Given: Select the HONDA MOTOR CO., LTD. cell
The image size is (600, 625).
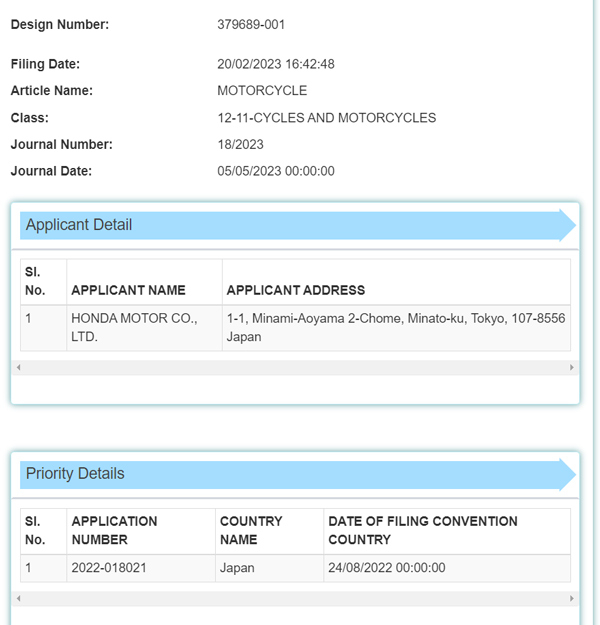Looking at the screenshot, I should coord(134,328).
